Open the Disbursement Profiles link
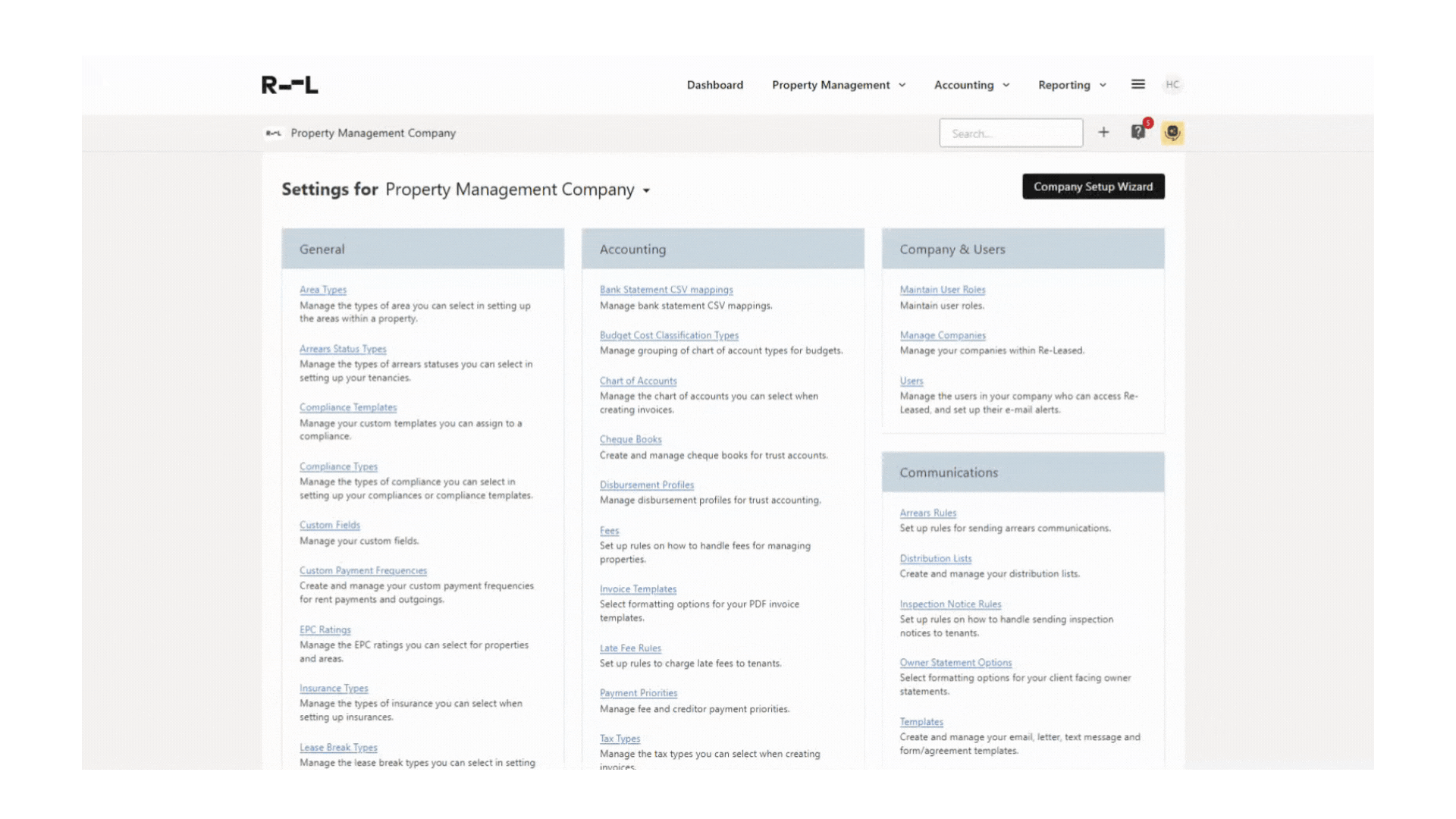1456x819 pixels. coord(646,485)
